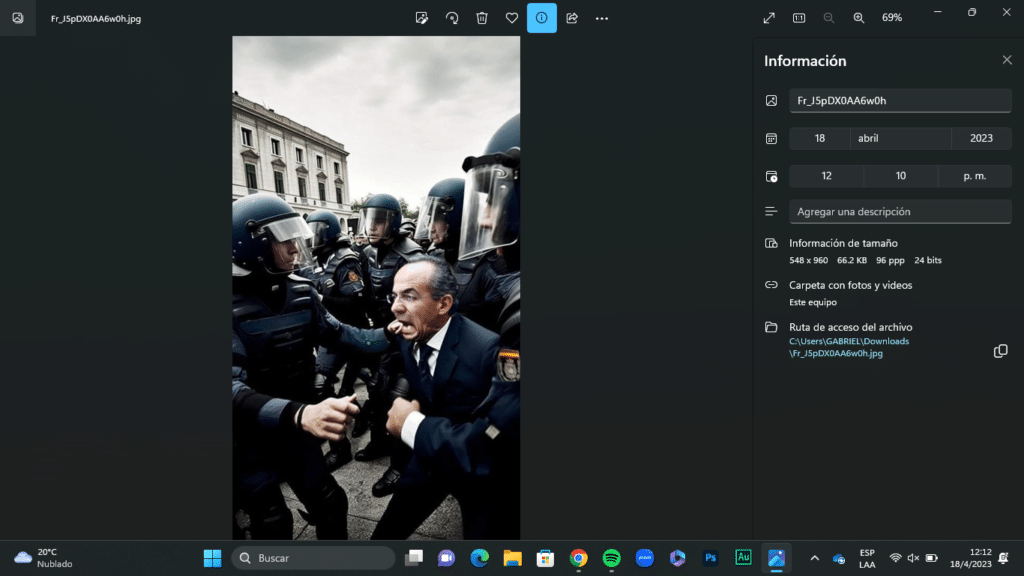Open the three-dots more options menu
Image resolution: width=1024 pixels, height=576 pixels.
[602, 18]
